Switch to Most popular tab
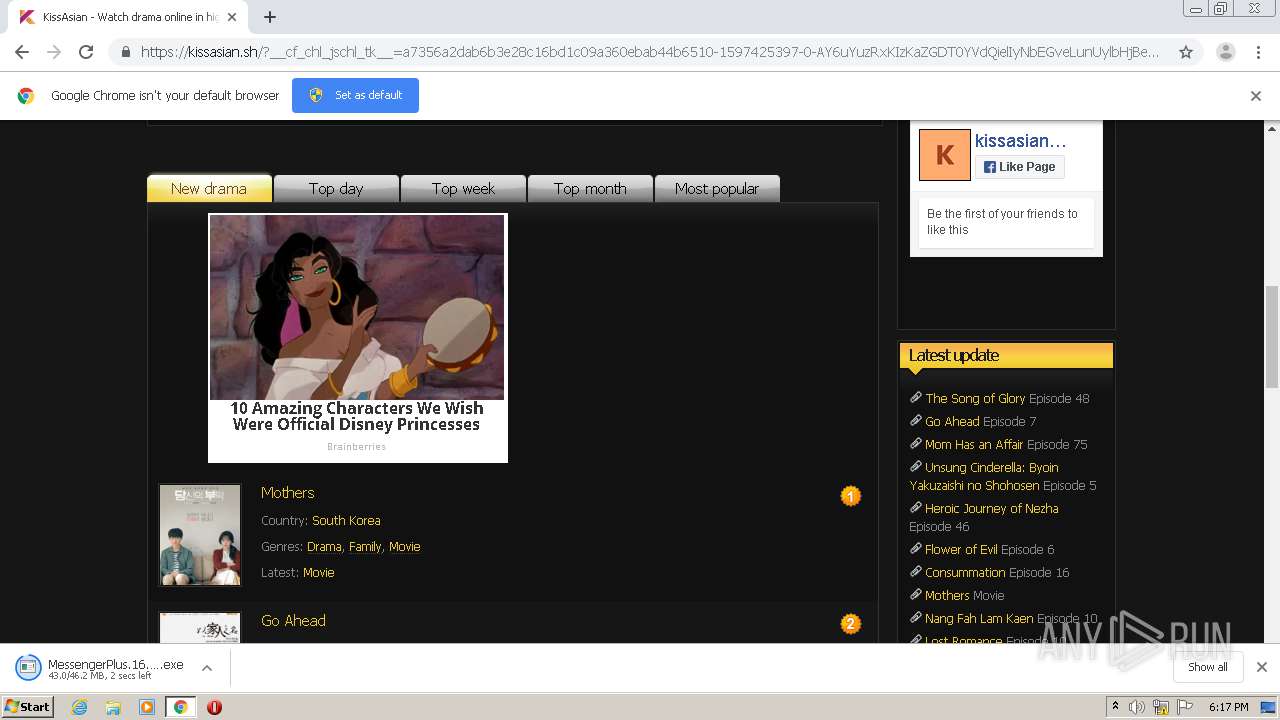Viewport: 1280px width, 720px height. [717, 188]
